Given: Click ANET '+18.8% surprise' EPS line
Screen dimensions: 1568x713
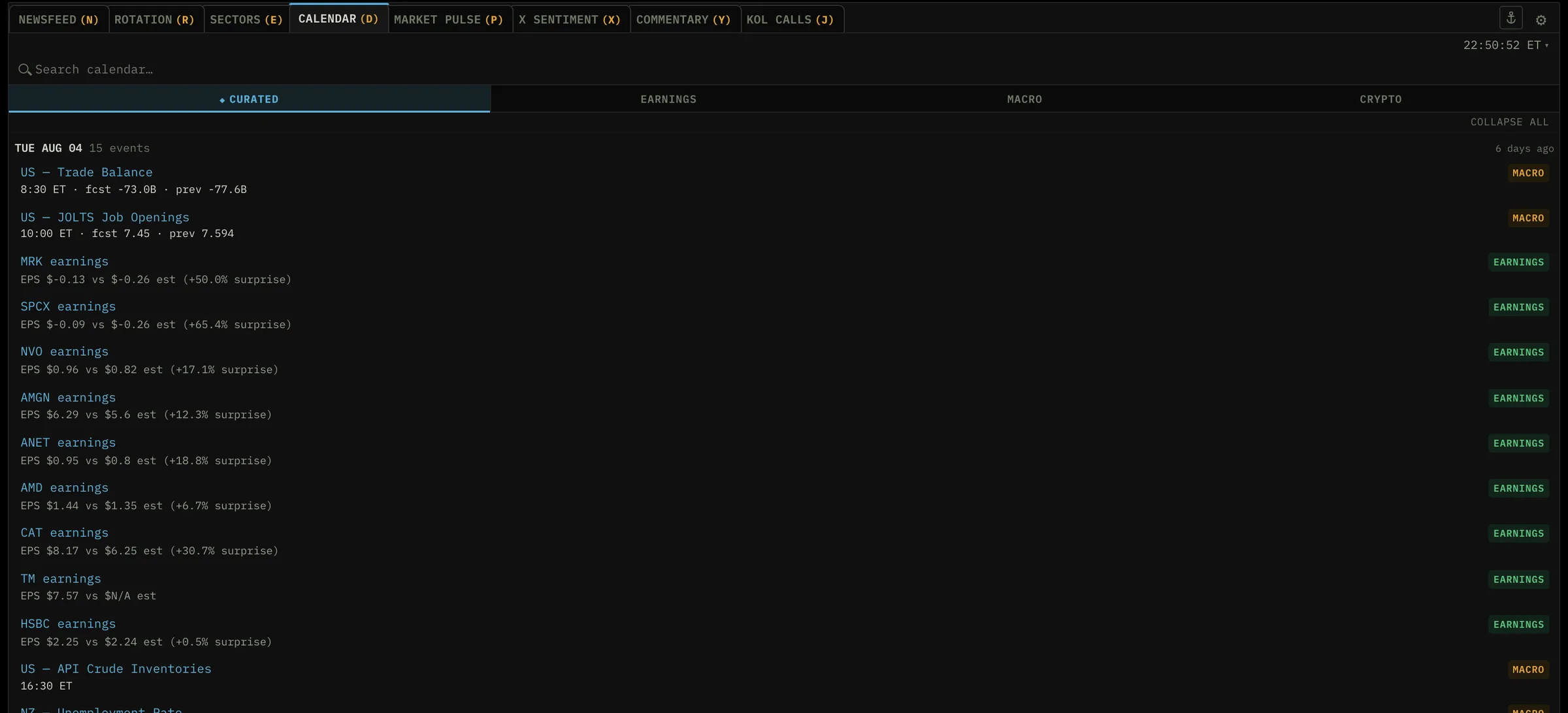Looking at the screenshot, I should 146,461.
